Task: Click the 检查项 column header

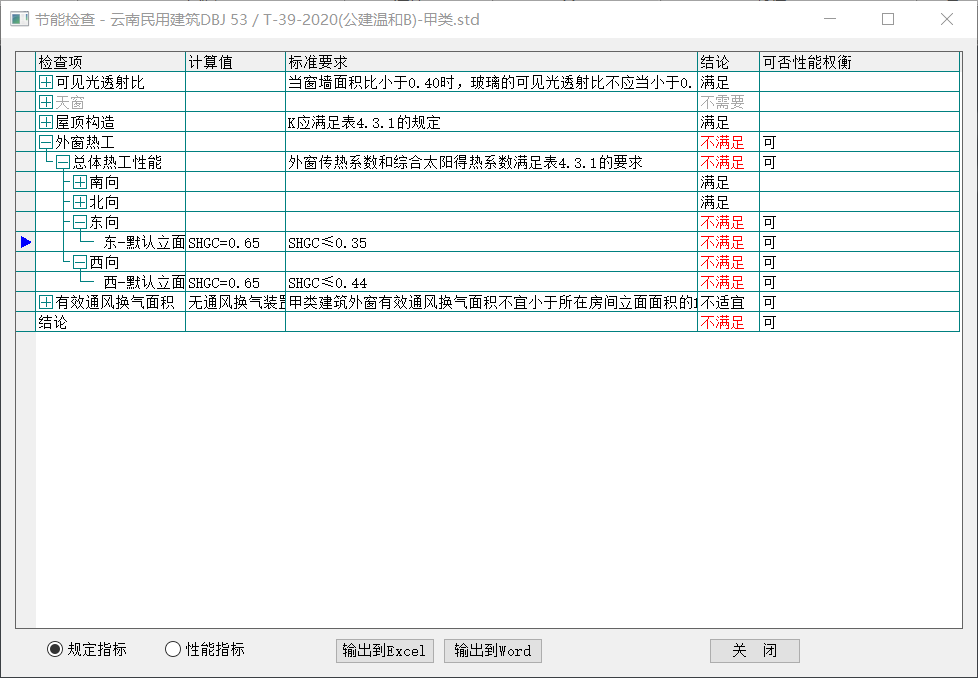Action: click(110, 62)
